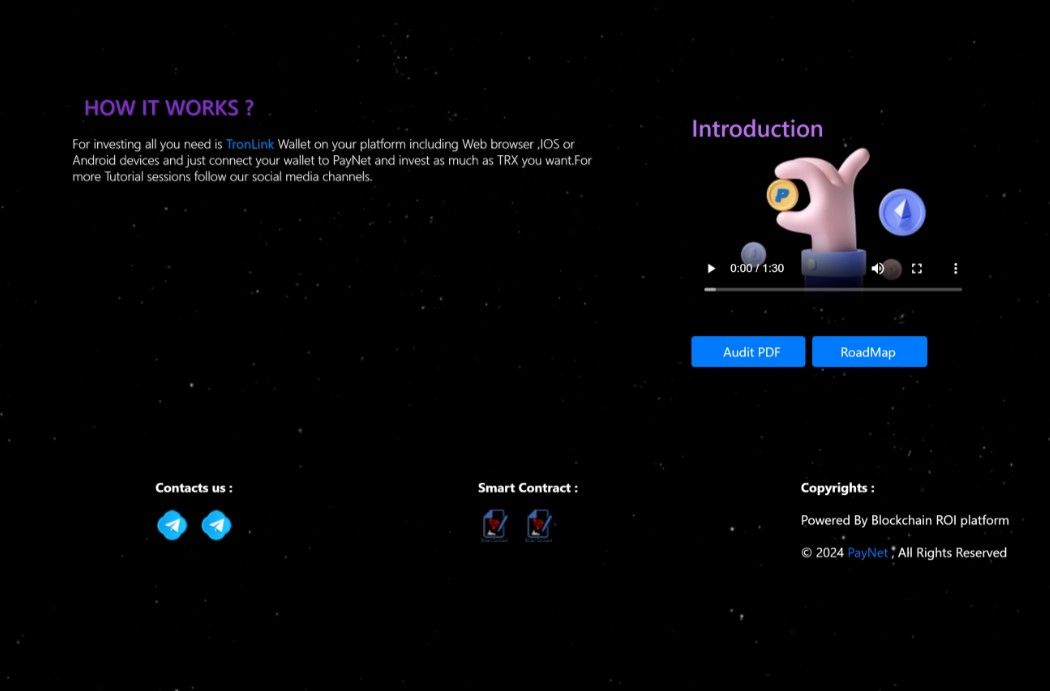The image size is (1050, 691).
Task: Open the first Smart Contract document icon
Action: pyautogui.click(x=495, y=525)
